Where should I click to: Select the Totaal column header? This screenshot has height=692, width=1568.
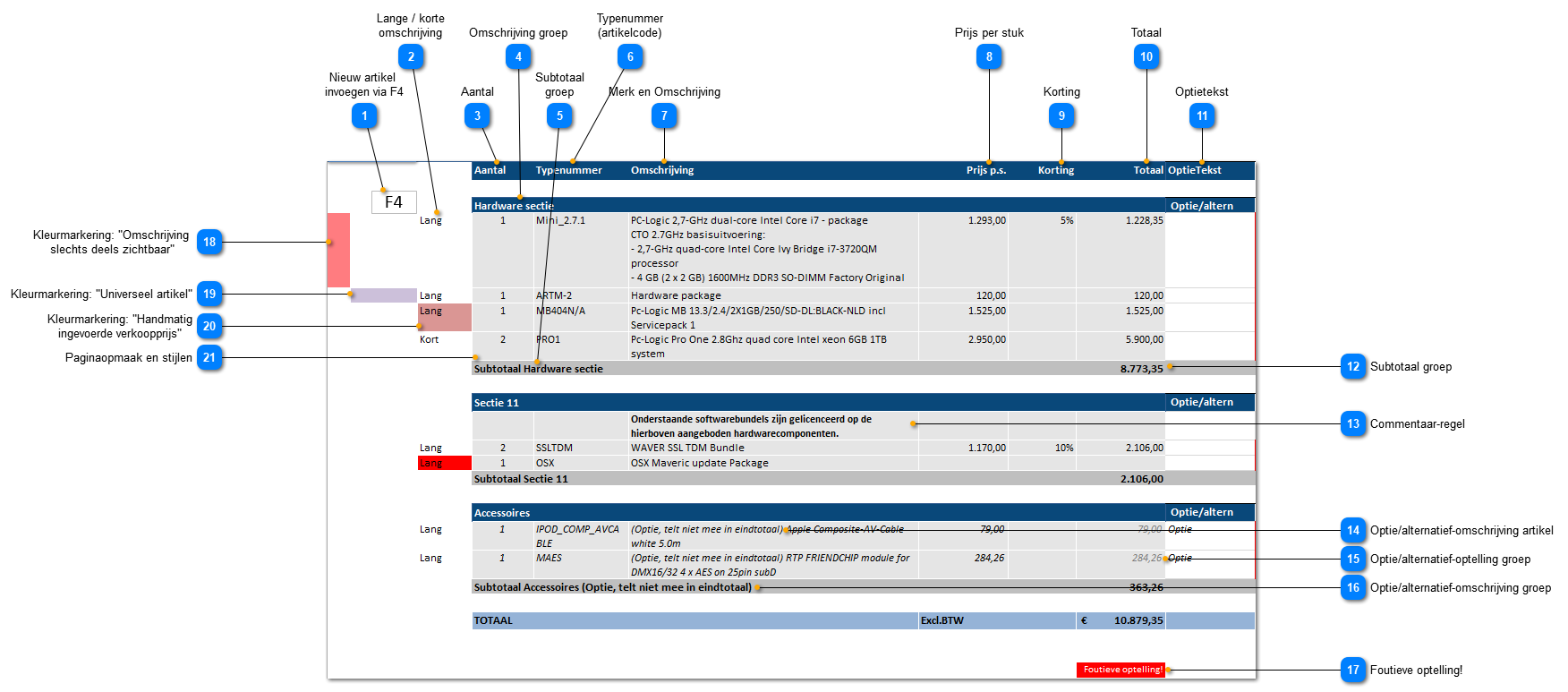pos(1148,170)
